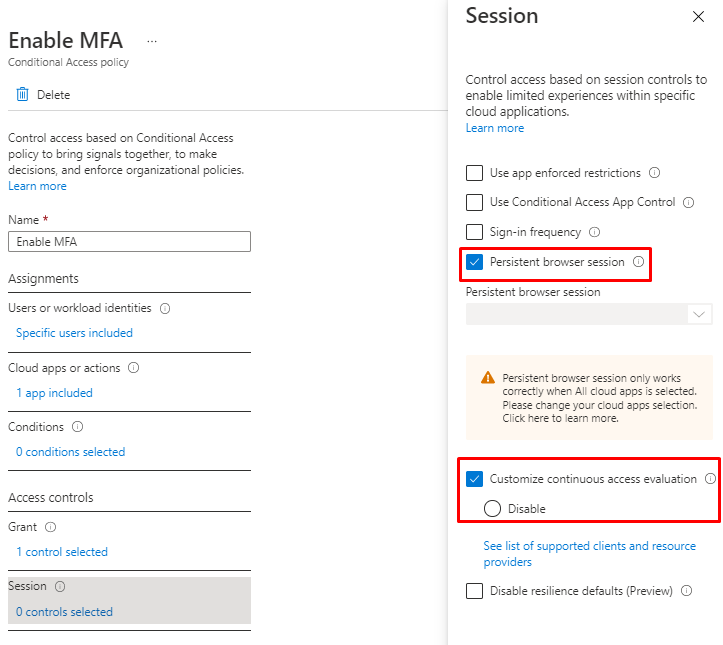Click info icon next to Cloud apps or actions
Viewport: 723px width, 645px height.
pos(133,368)
